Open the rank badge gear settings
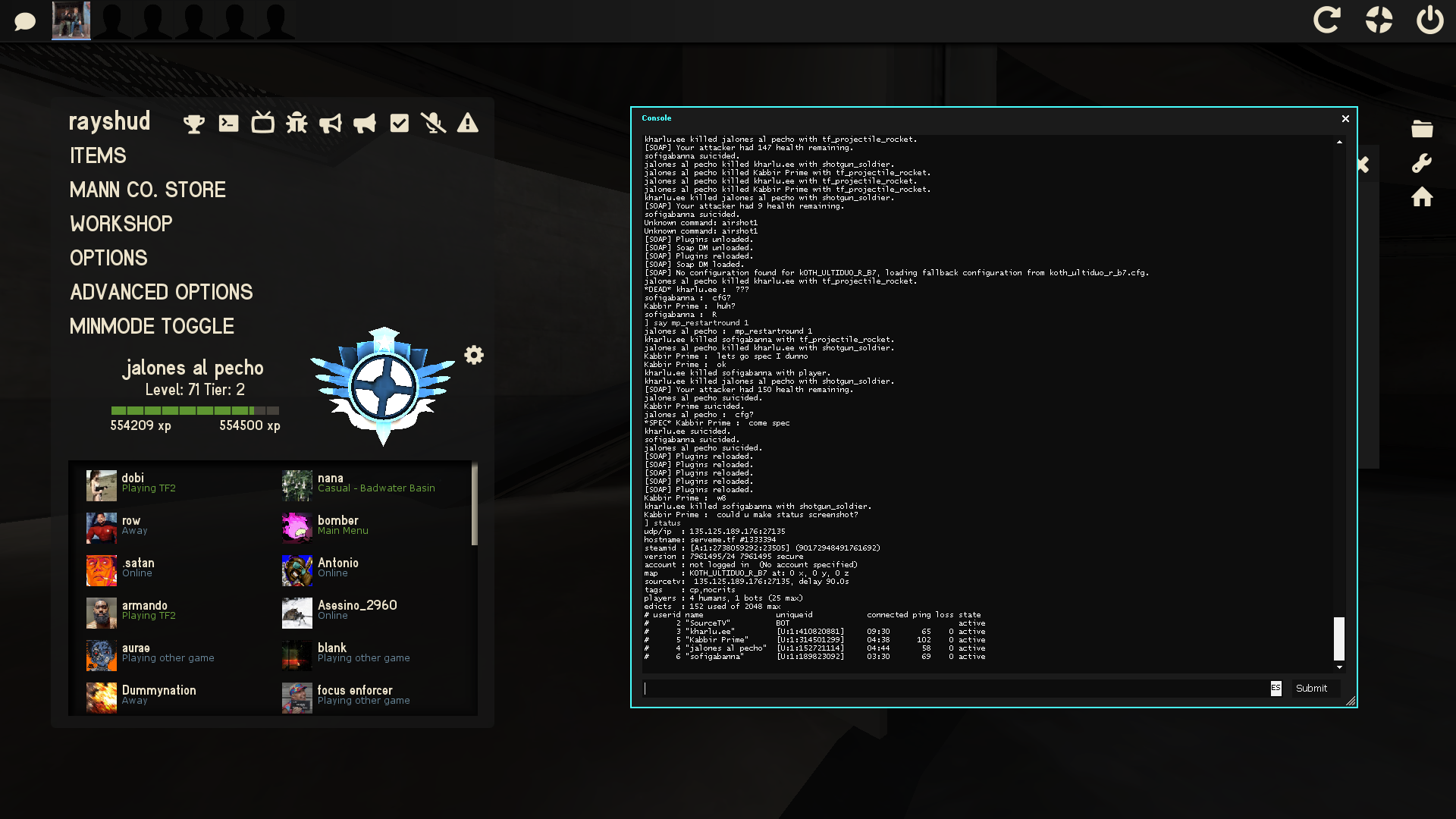 tap(474, 355)
